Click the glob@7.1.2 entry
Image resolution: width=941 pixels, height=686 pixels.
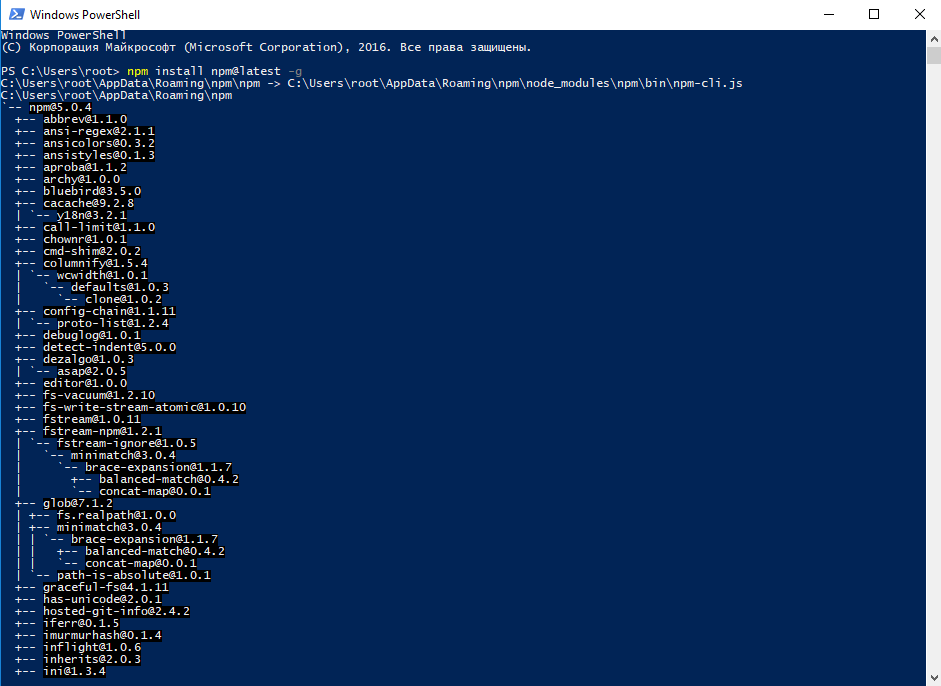point(77,504)
